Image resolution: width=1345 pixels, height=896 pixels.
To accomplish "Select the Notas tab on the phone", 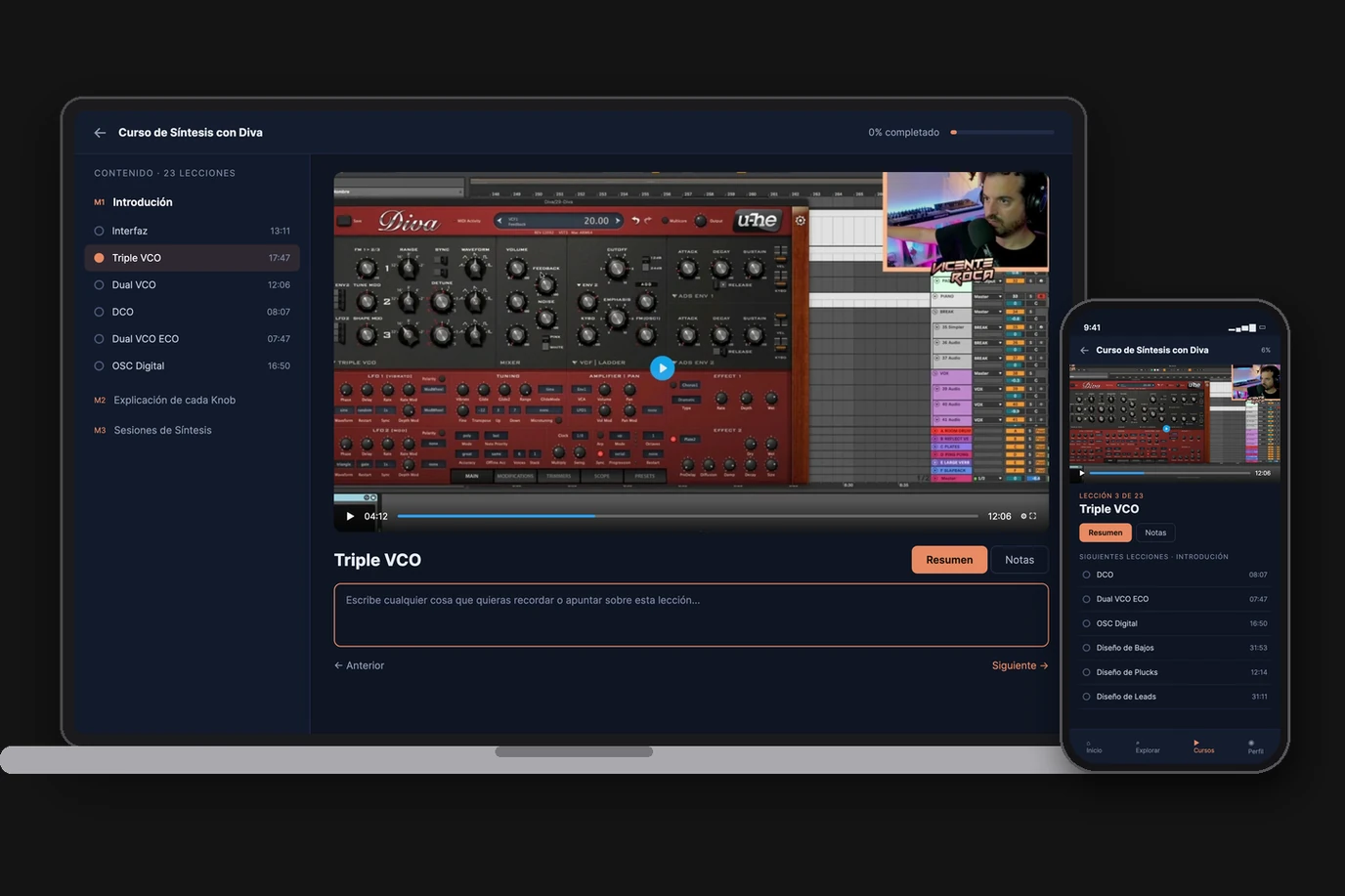I will pyautogui.click(x=1155, y=533).
